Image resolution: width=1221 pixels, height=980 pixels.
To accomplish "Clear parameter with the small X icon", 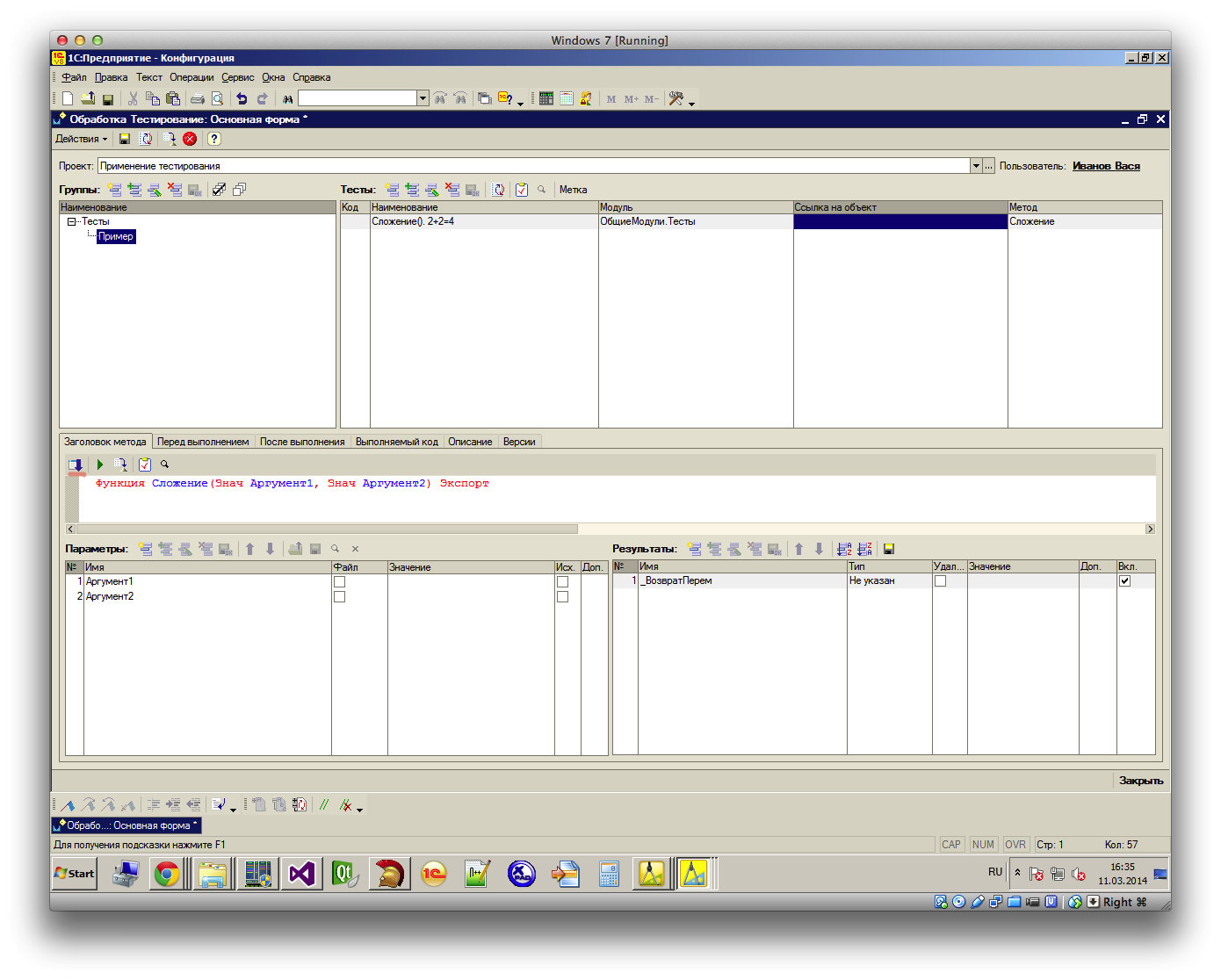I will click(x=355, y=549).
